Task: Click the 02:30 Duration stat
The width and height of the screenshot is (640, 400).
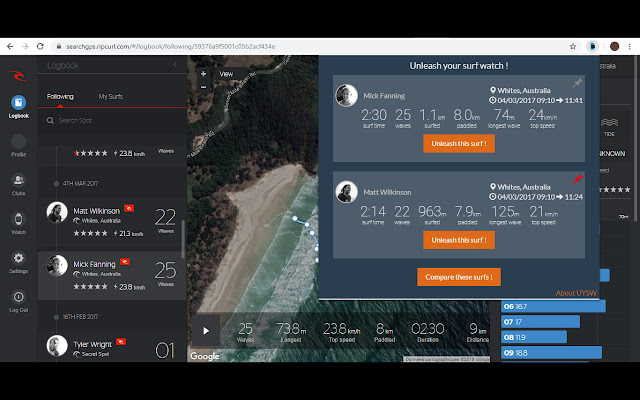Action: 427,332
